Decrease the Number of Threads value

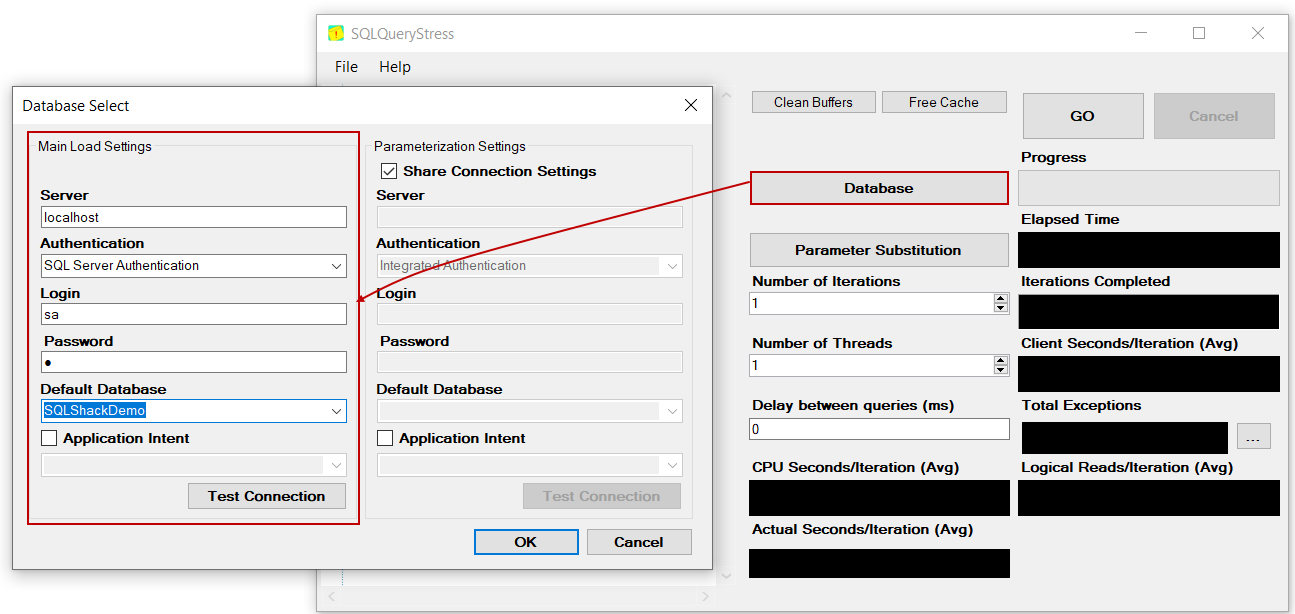click(x=1000, y=370)
